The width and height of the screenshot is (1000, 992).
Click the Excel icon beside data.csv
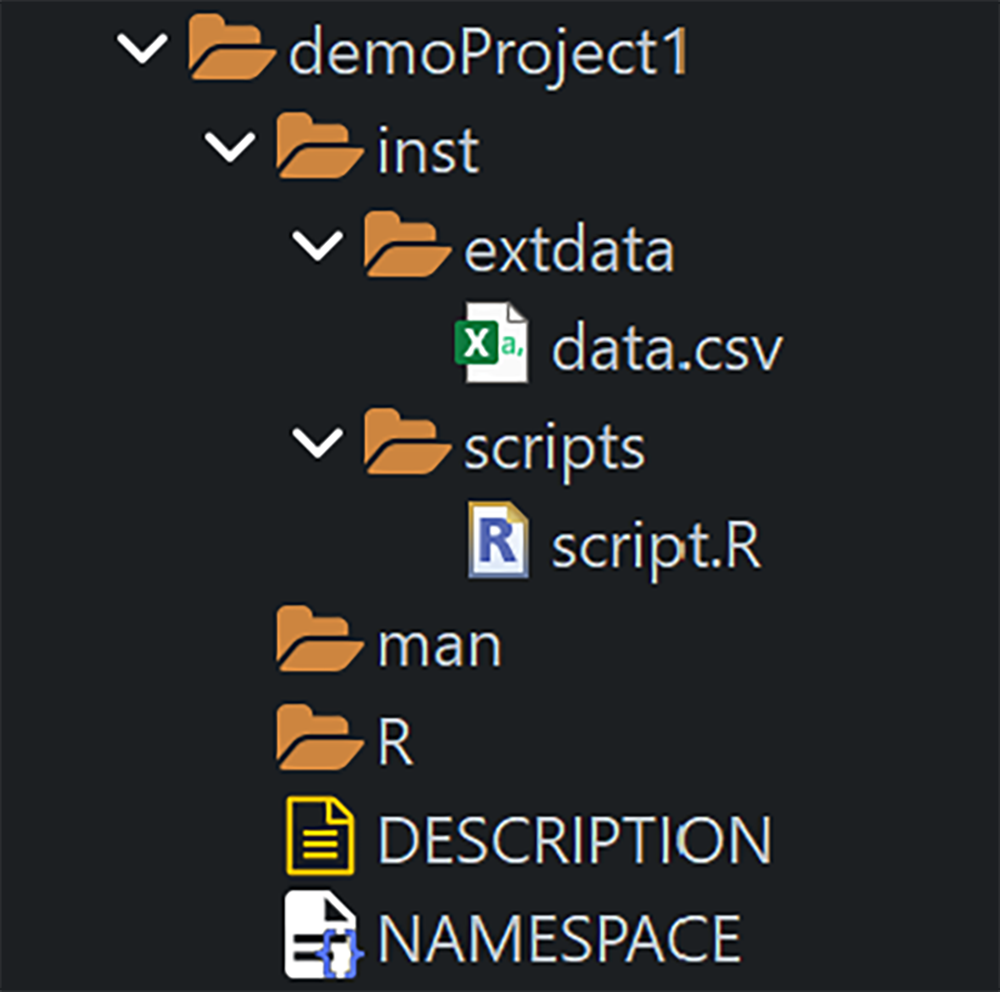(x=490, y=344)
